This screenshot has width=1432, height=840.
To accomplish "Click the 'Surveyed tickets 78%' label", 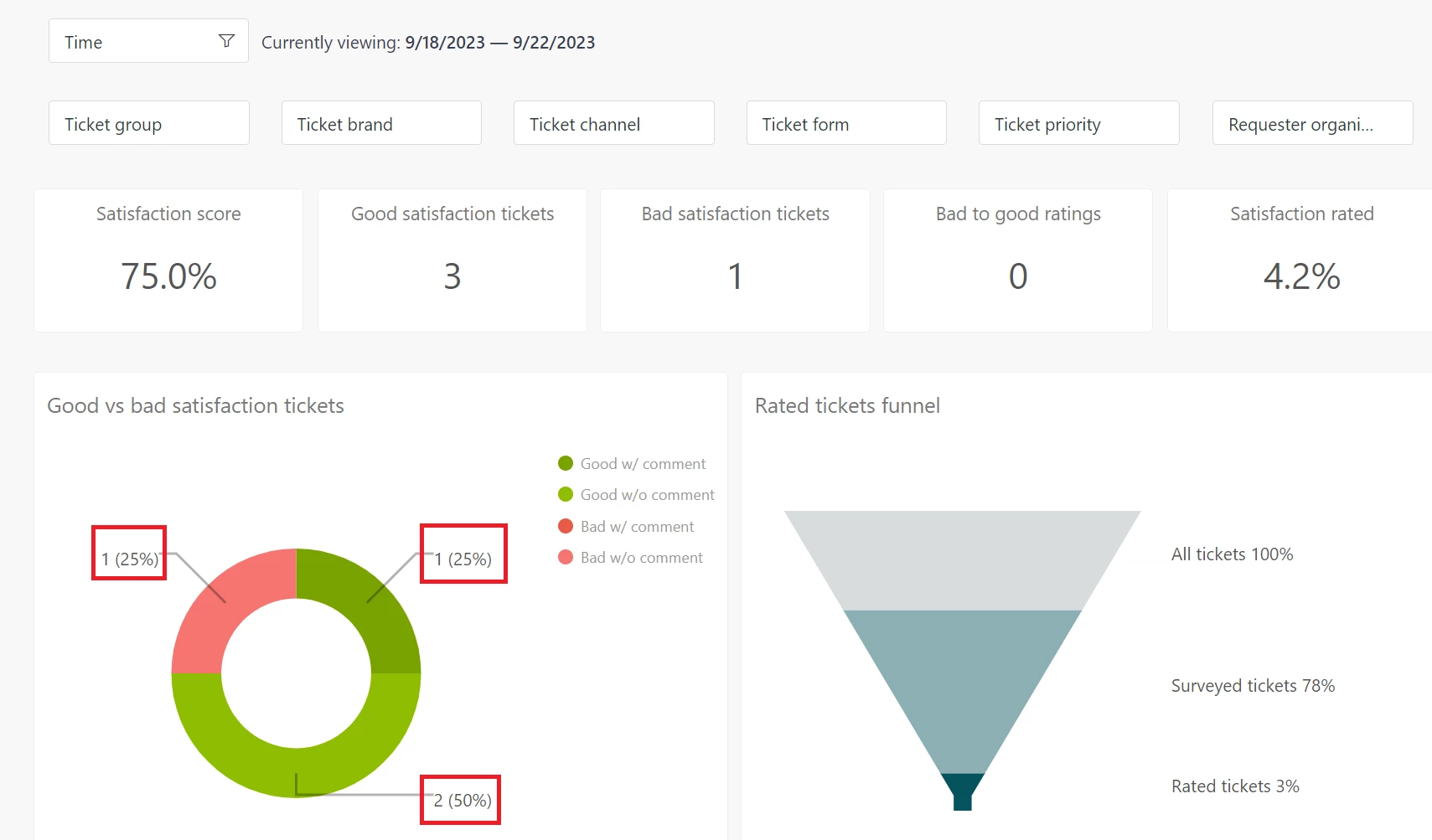I will coord(1253,685).
